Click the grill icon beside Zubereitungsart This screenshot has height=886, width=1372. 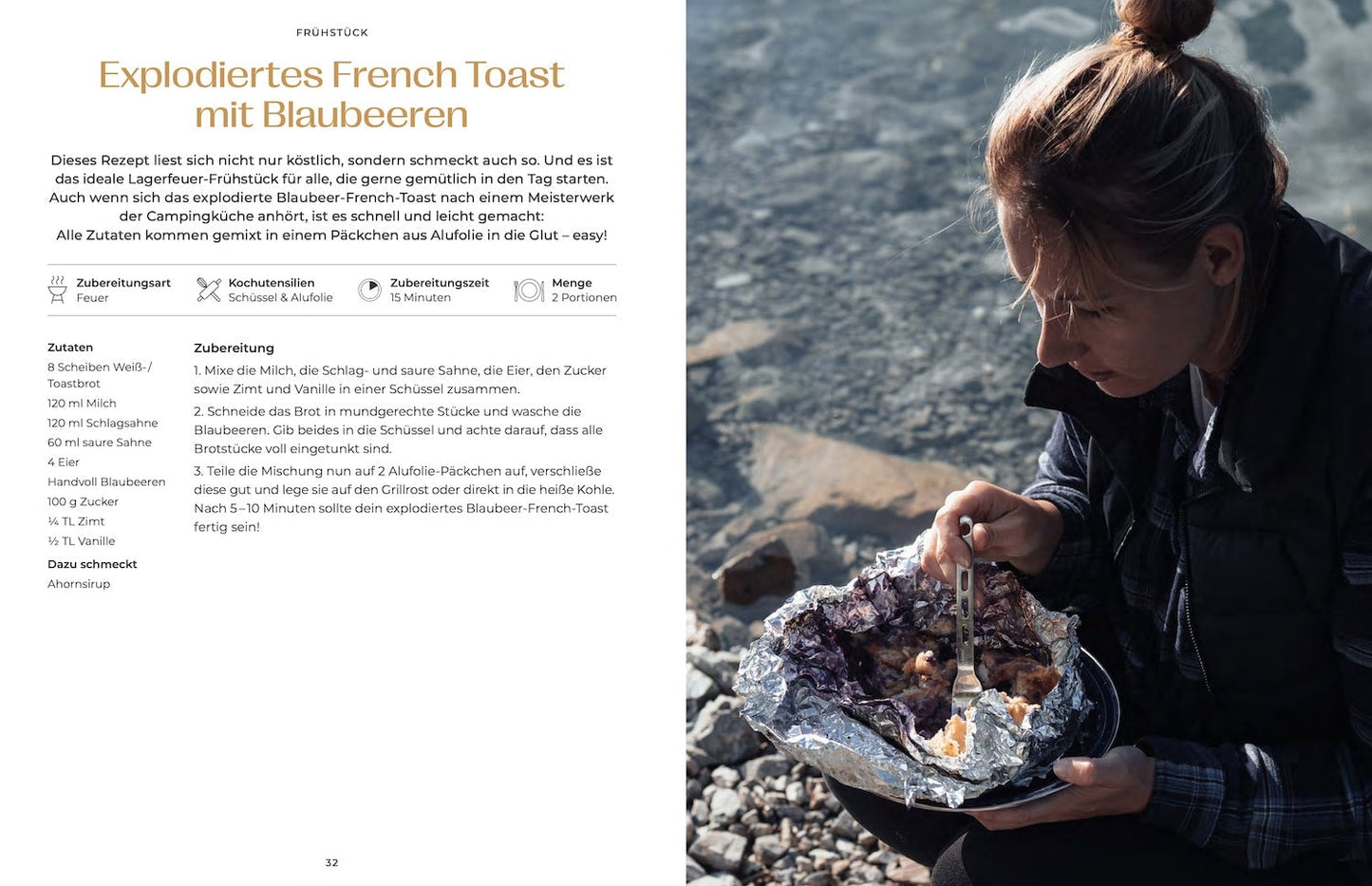[x=58, y=290]
